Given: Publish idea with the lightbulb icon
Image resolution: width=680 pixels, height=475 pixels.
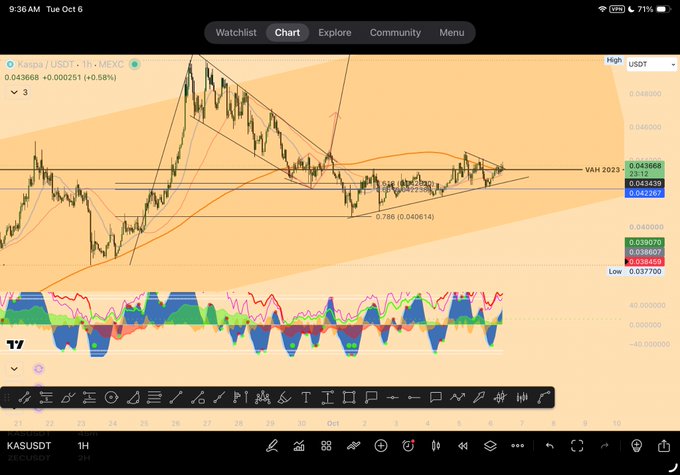Looking at the screenshot, I should click(636, 446).
